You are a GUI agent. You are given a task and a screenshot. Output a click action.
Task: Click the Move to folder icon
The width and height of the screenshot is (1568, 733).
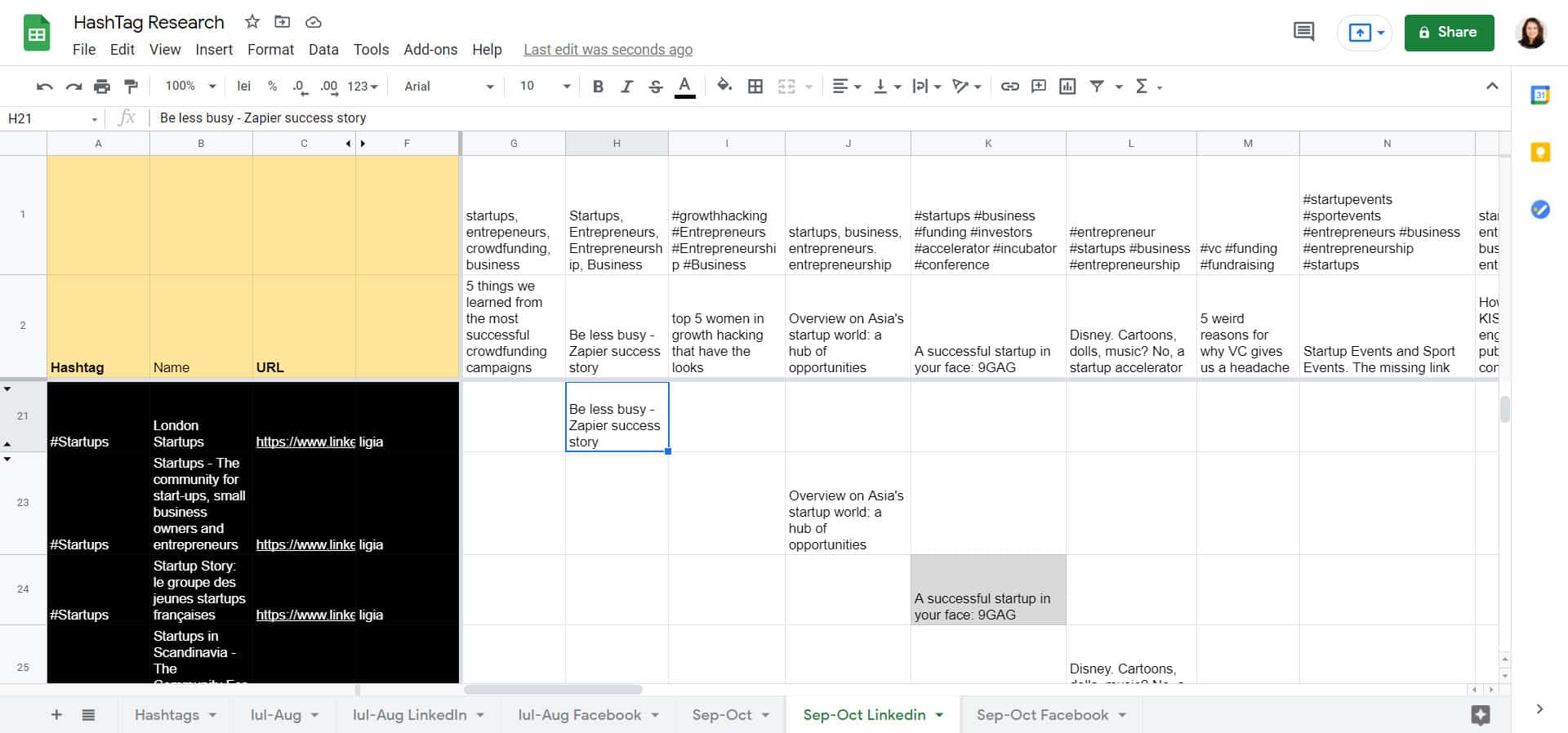(x=283, y=22)
